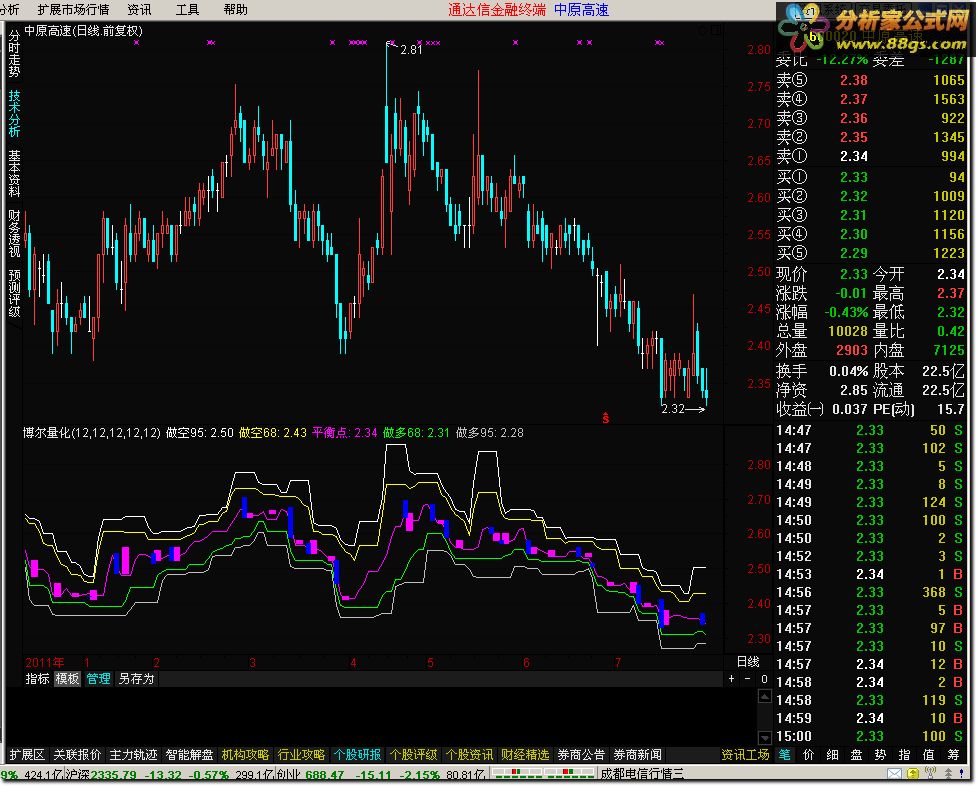Image resolution: width=978 pixels, height=786 pixels.
Task: Click the scroll-up arrow below the zoom controls
Action: pos(765,696)
